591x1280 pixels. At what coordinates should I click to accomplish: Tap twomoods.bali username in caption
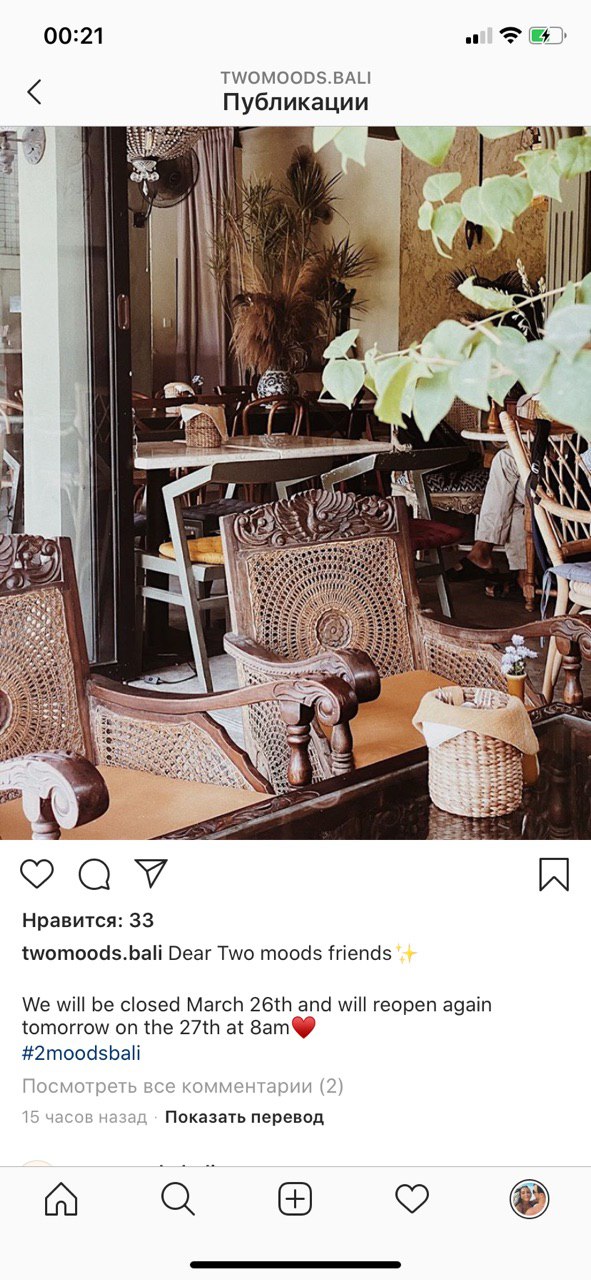(92, 953)
